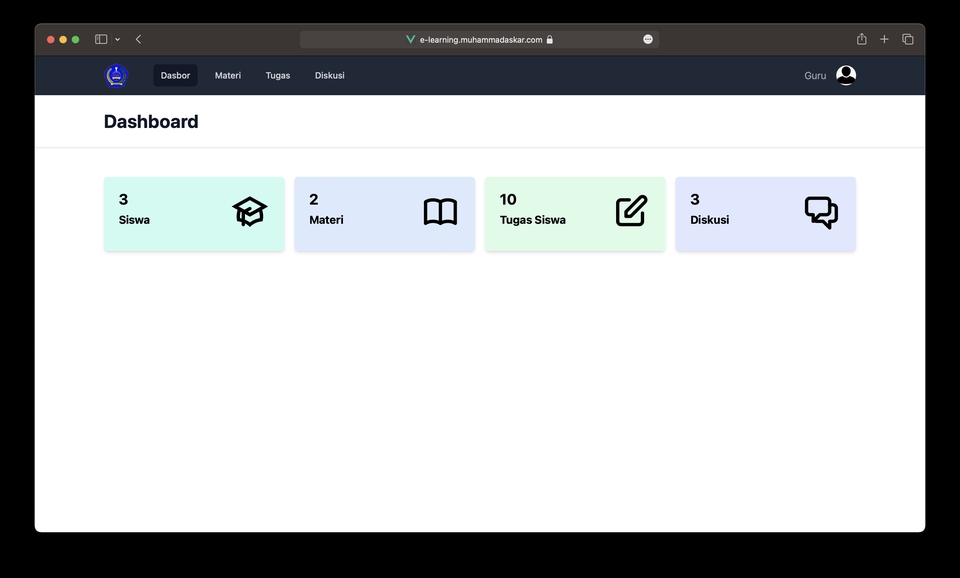Select the pencil icon on Tugas Siswa card

coord(630,211)
